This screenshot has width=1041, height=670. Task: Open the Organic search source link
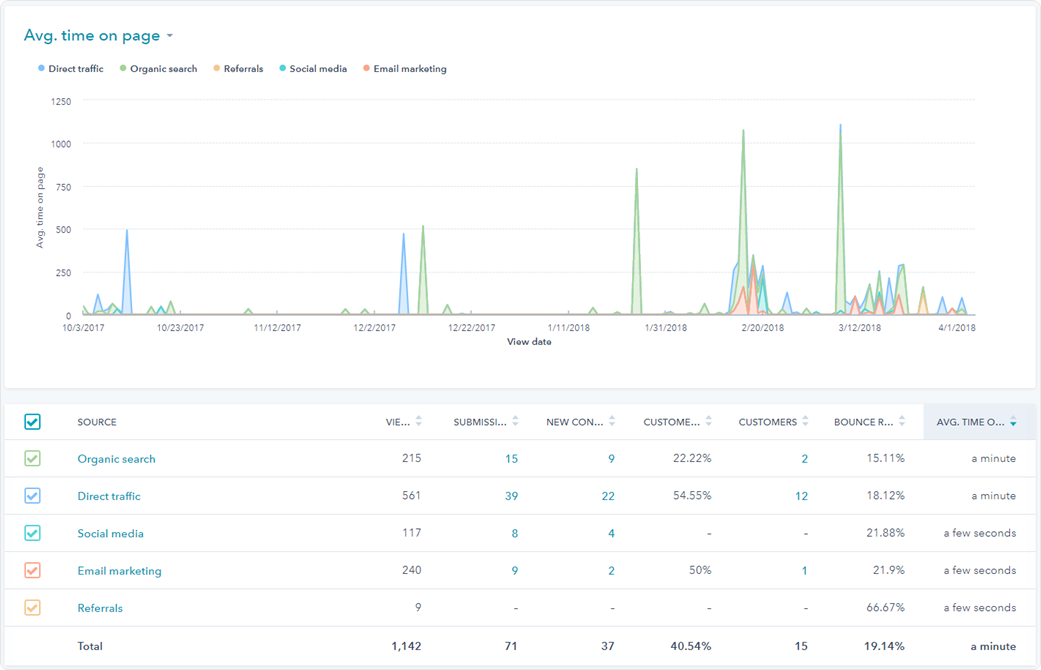pos(116,459)
